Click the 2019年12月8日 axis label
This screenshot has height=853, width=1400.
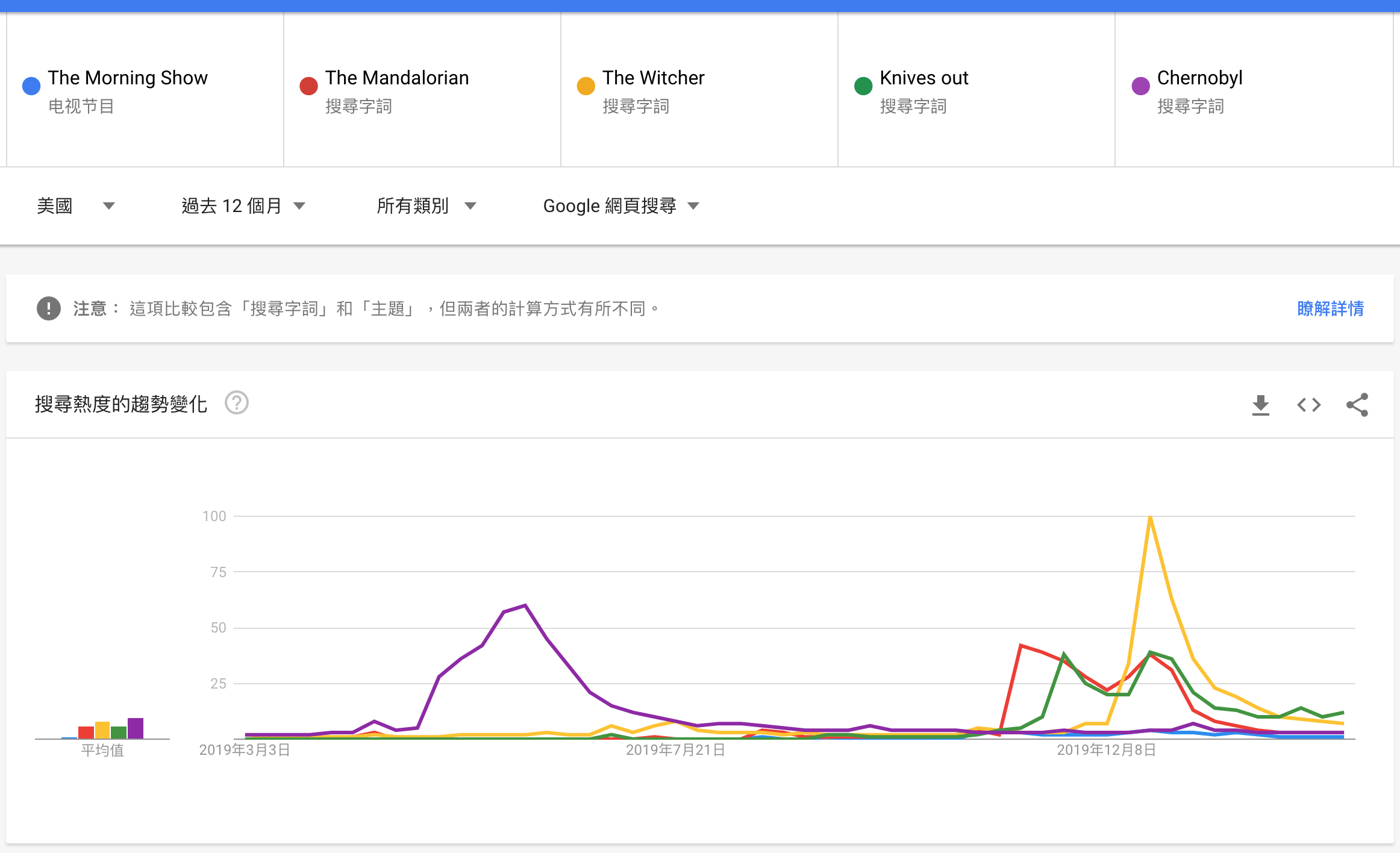click(x=1106, y=750)
